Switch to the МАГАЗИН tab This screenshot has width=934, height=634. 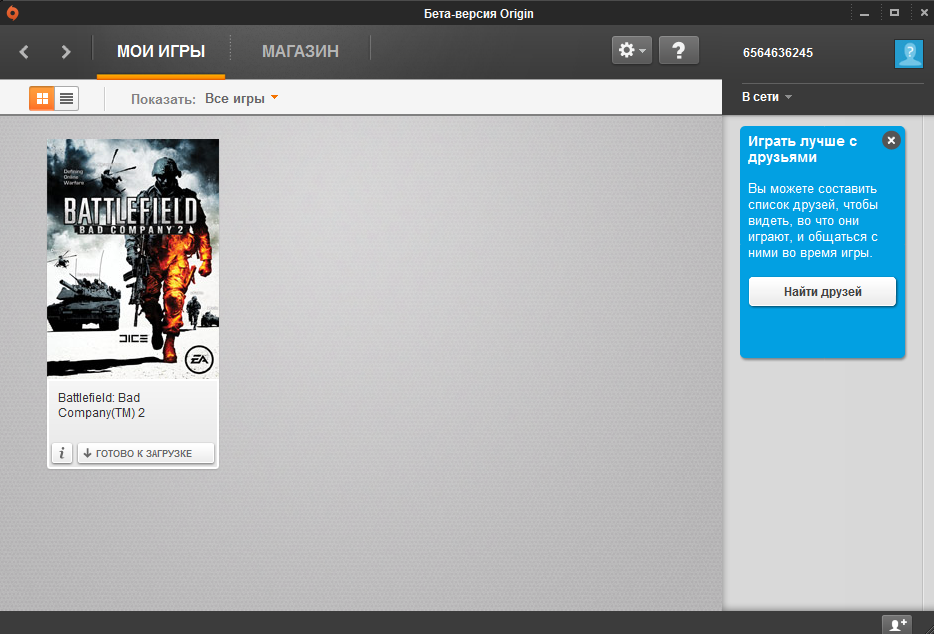tap(300, 52)
